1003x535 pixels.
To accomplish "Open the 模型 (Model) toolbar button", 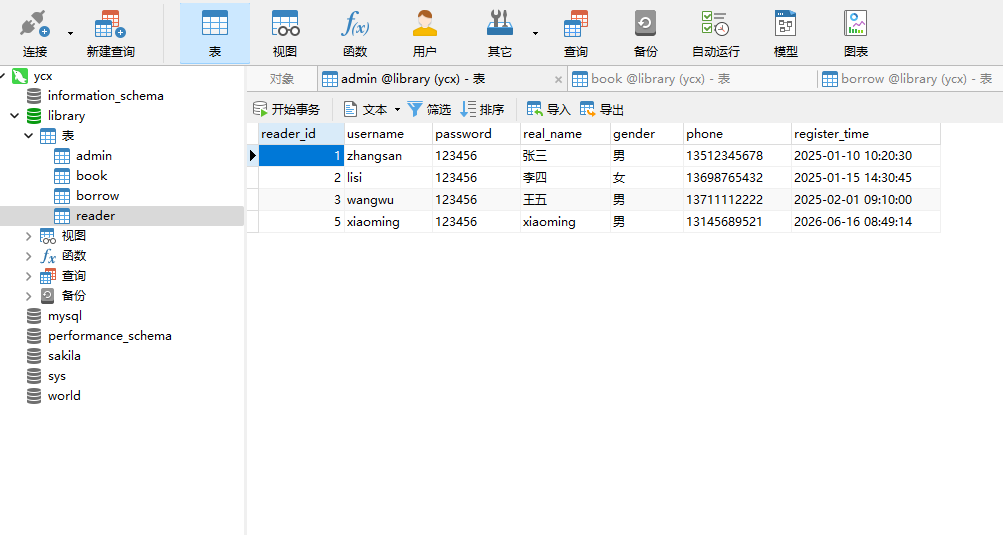I will [x=786, y=33].
